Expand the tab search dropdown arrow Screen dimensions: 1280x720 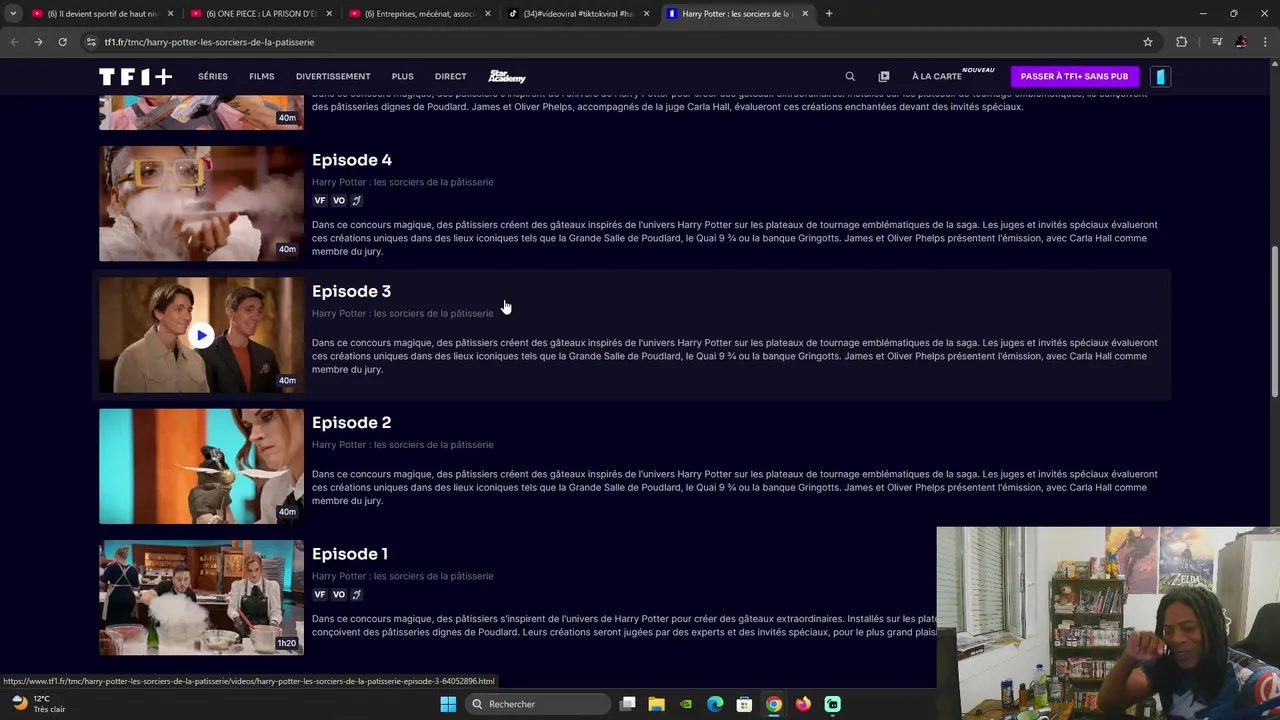click(x=13, y=14)
